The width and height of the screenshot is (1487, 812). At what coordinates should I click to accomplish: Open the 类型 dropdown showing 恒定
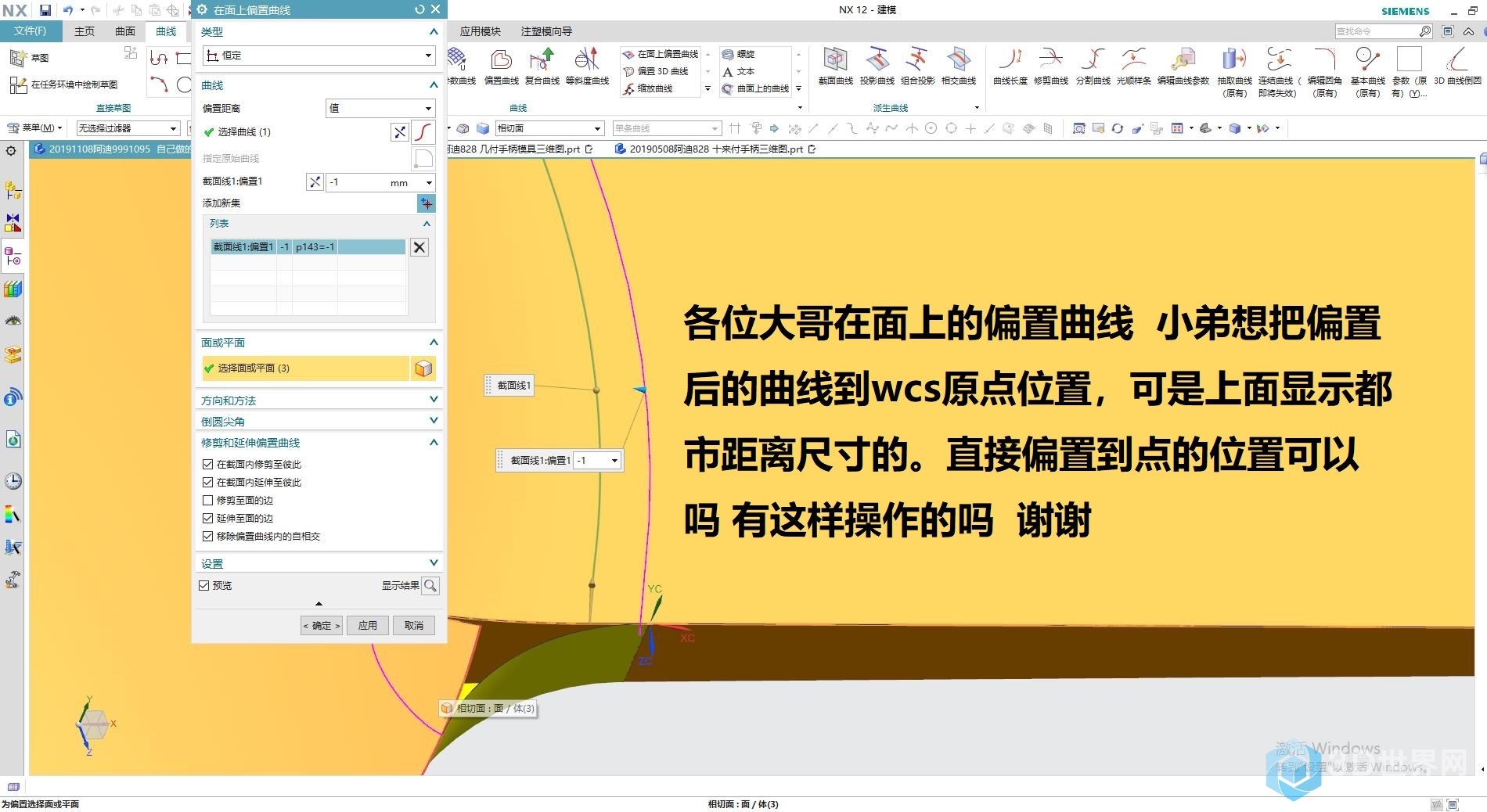click(x=318, y=56)
